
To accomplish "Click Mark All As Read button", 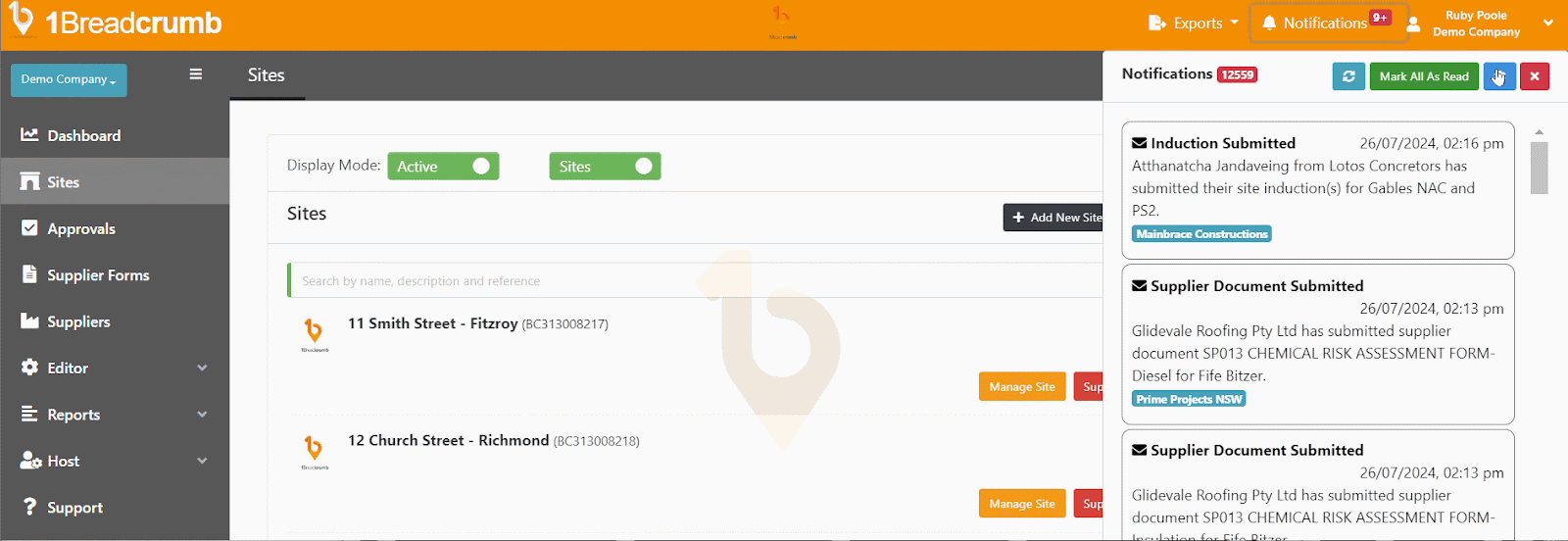I will 1424,76.
